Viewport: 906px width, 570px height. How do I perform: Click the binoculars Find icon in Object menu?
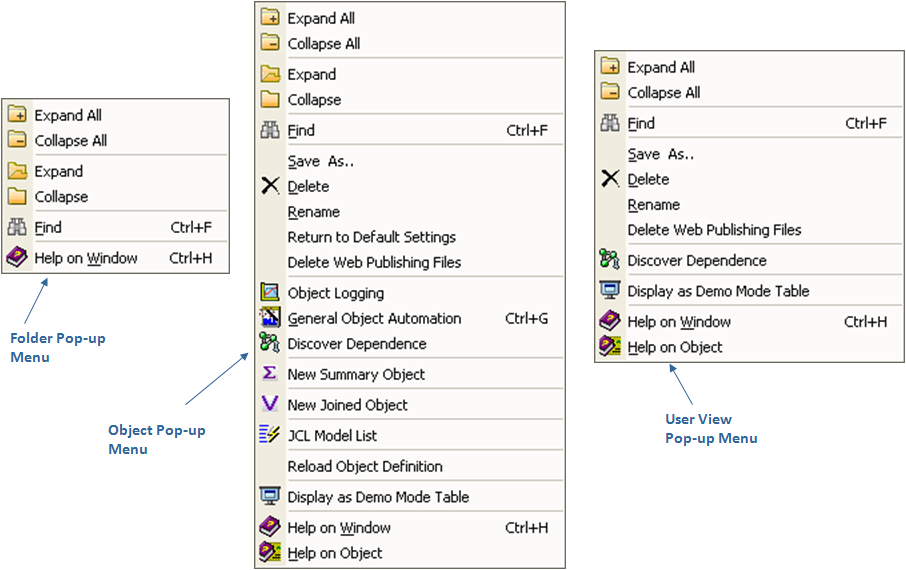pyautogui.click(x=270, y=130)
